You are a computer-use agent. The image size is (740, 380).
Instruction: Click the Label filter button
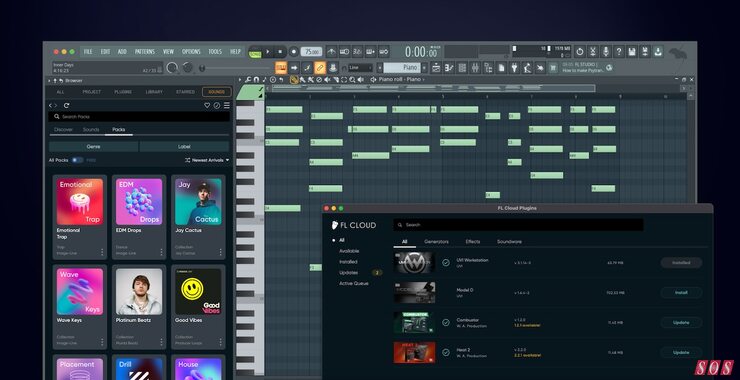(184, 146)
